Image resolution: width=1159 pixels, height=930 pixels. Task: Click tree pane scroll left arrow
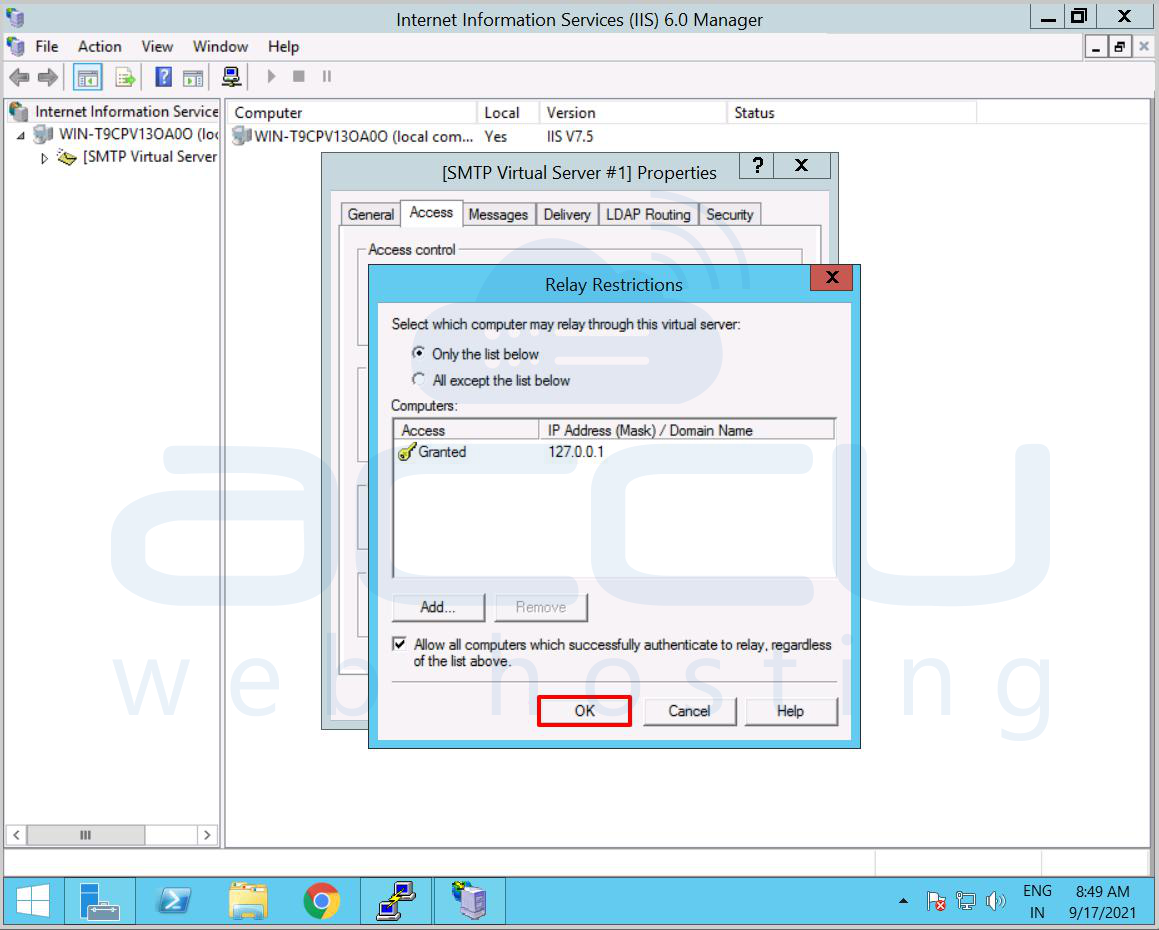coord(16,835)
